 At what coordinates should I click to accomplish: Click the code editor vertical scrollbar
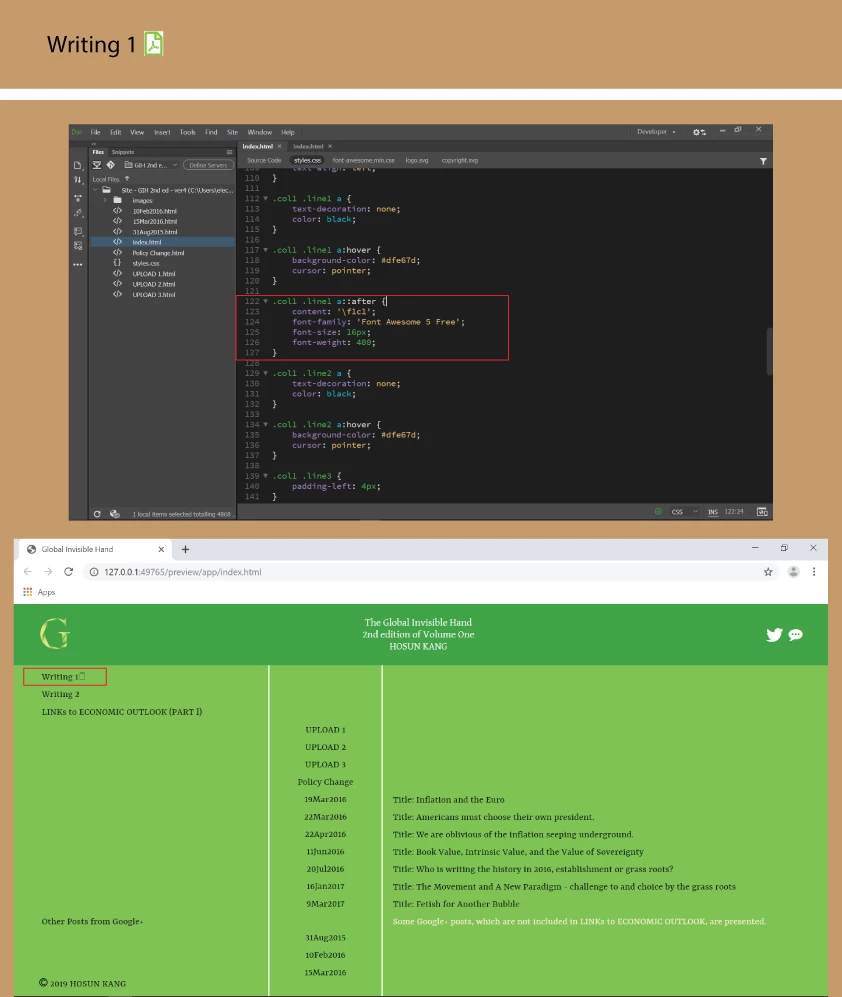(x=769, y=351)
